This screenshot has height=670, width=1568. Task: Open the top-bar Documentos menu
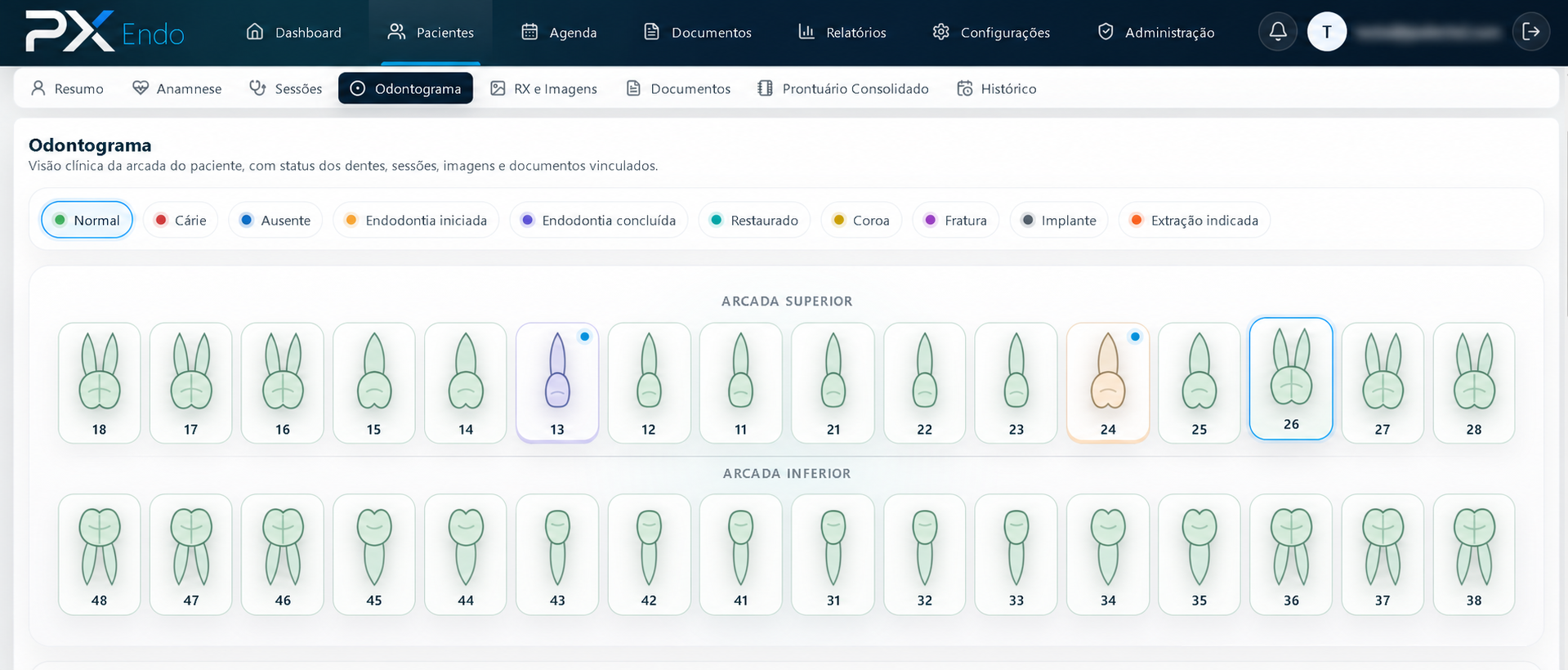pos(698,32)
